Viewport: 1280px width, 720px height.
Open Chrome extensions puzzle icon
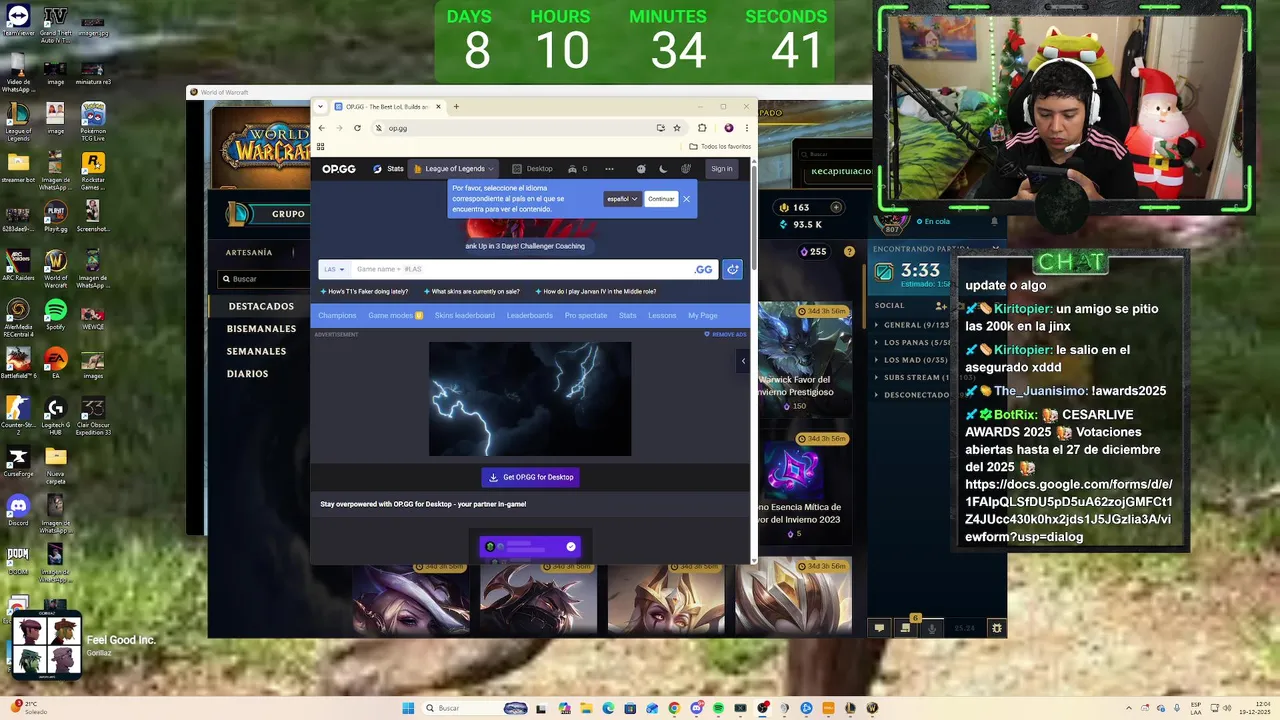[702, 128]
